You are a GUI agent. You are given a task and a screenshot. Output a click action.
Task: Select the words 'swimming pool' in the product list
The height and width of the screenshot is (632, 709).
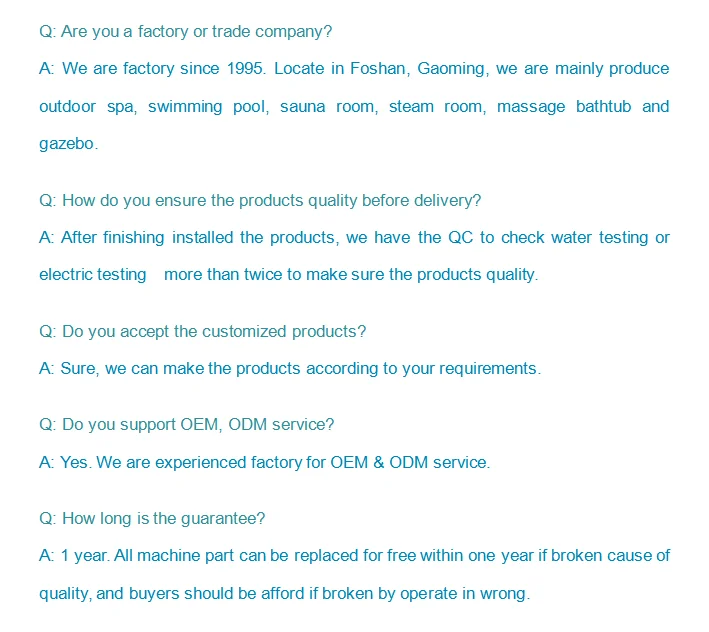point(208,107)
